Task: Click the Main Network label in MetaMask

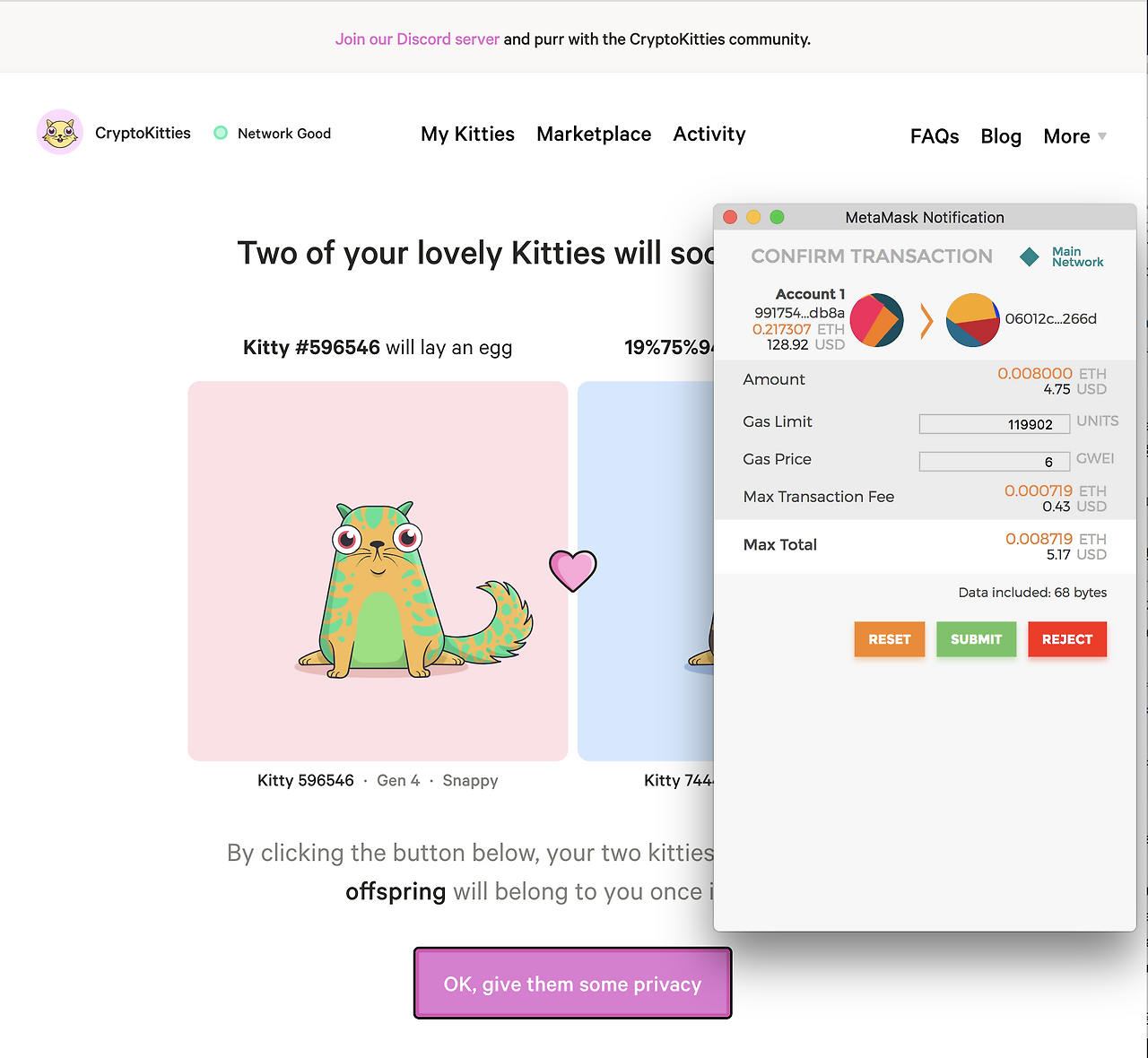Action: (x=1078, y=257)
